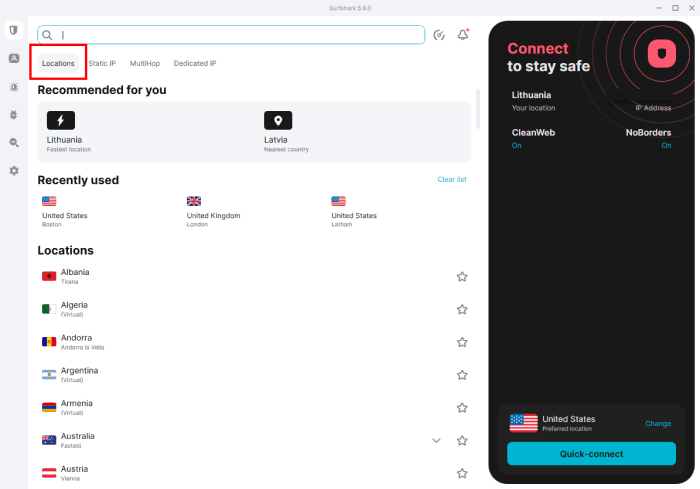Click the NoBorders On status
The width and height of the screenshot is (700, 489).
(666, 146)
